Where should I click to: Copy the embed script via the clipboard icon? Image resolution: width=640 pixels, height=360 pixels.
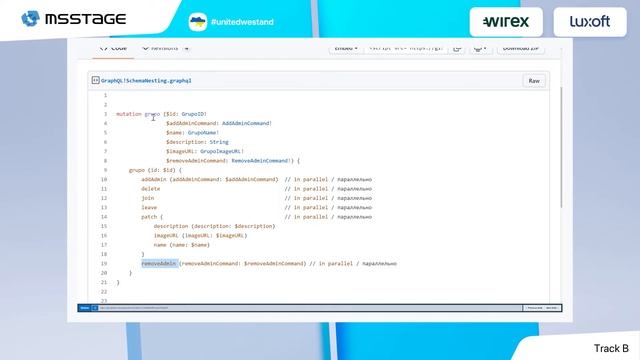click(x=457, y=48)
